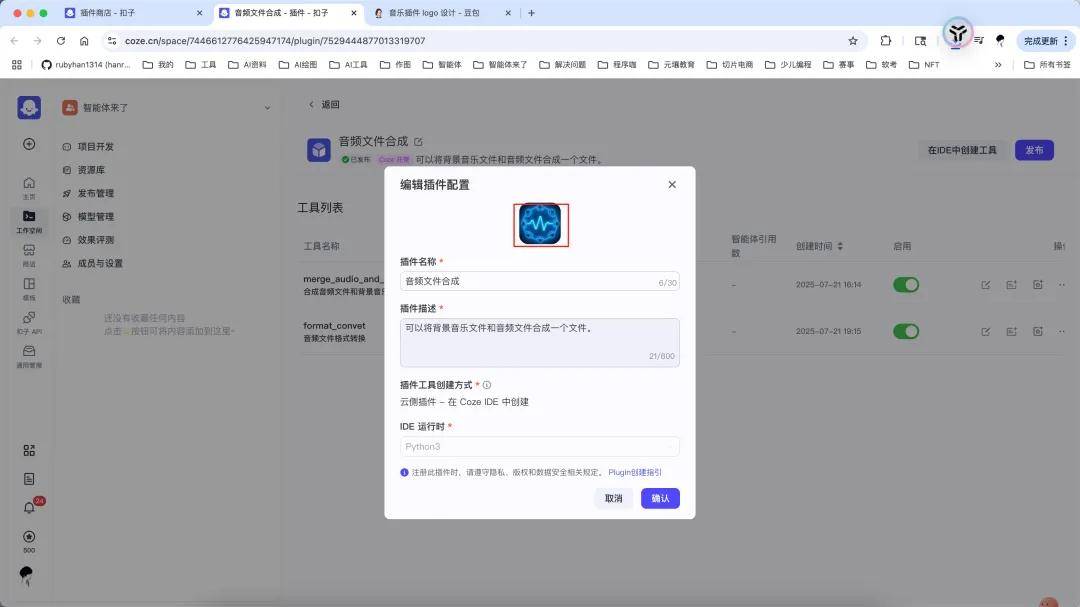The height and width of the screenshot is (607, 1080).
Task: Toggle the enable switch for merge_audio_and tool
Action: point(905,285)
